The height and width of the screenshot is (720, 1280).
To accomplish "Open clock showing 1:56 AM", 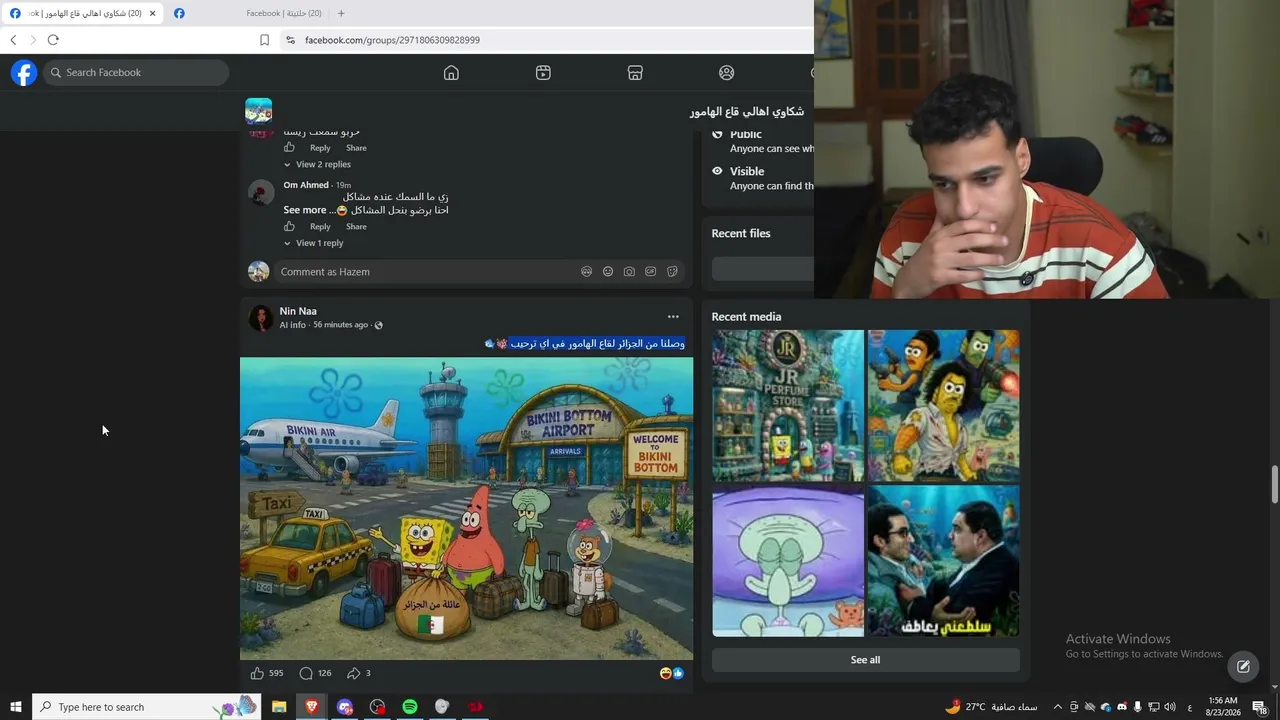I will tap(1223, 707).
